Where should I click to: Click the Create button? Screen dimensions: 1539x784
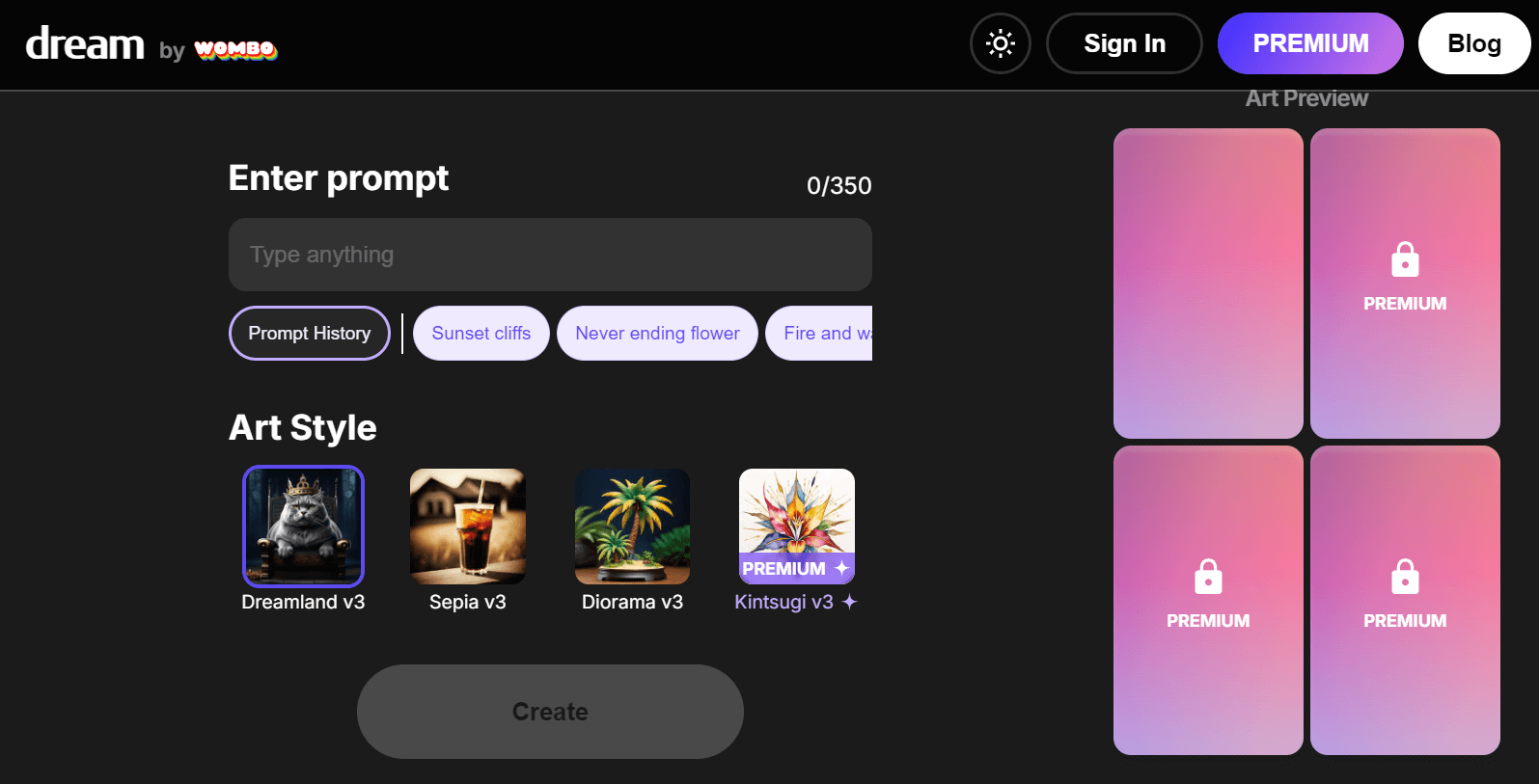point(550,712)
